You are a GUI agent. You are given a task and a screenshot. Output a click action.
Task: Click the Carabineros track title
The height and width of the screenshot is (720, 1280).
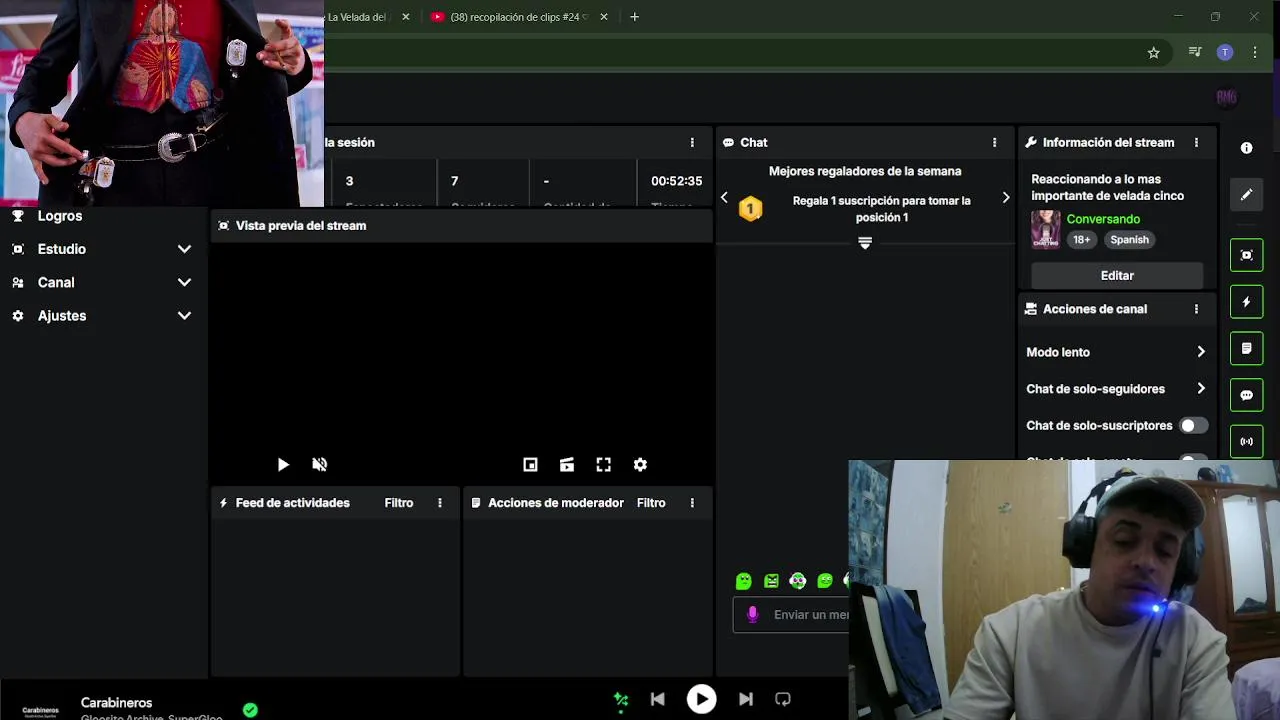(x=116, y=703)
